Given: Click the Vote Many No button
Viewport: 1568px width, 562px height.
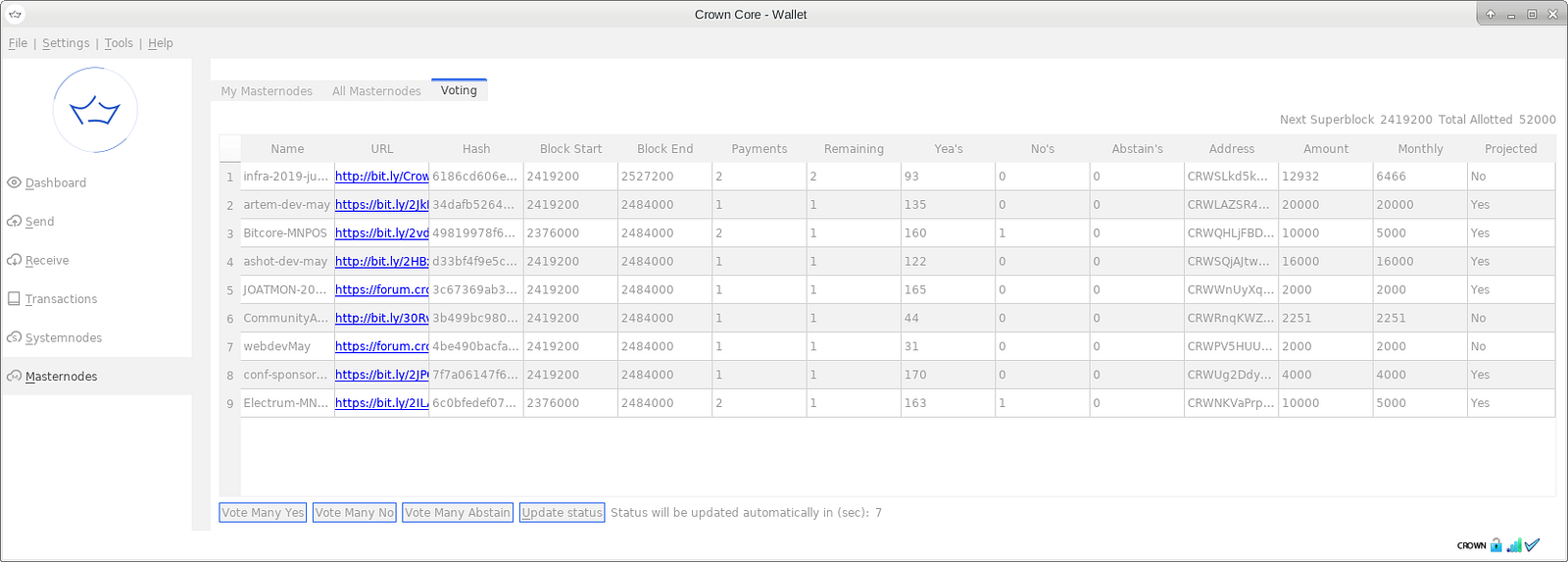Looking at the screenshot, I should click(355, 513).
